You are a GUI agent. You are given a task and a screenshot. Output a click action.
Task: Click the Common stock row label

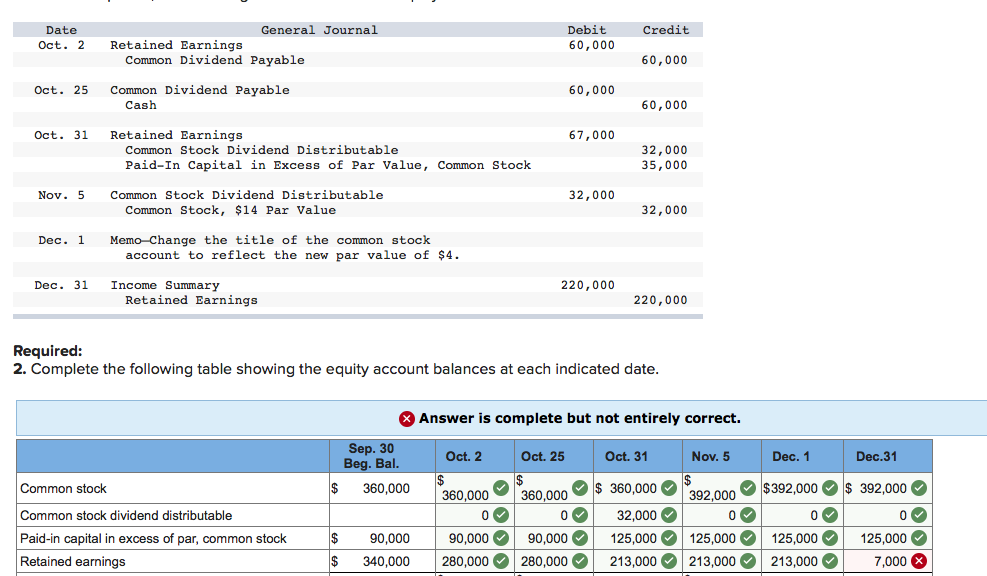(x=66, y=488)
